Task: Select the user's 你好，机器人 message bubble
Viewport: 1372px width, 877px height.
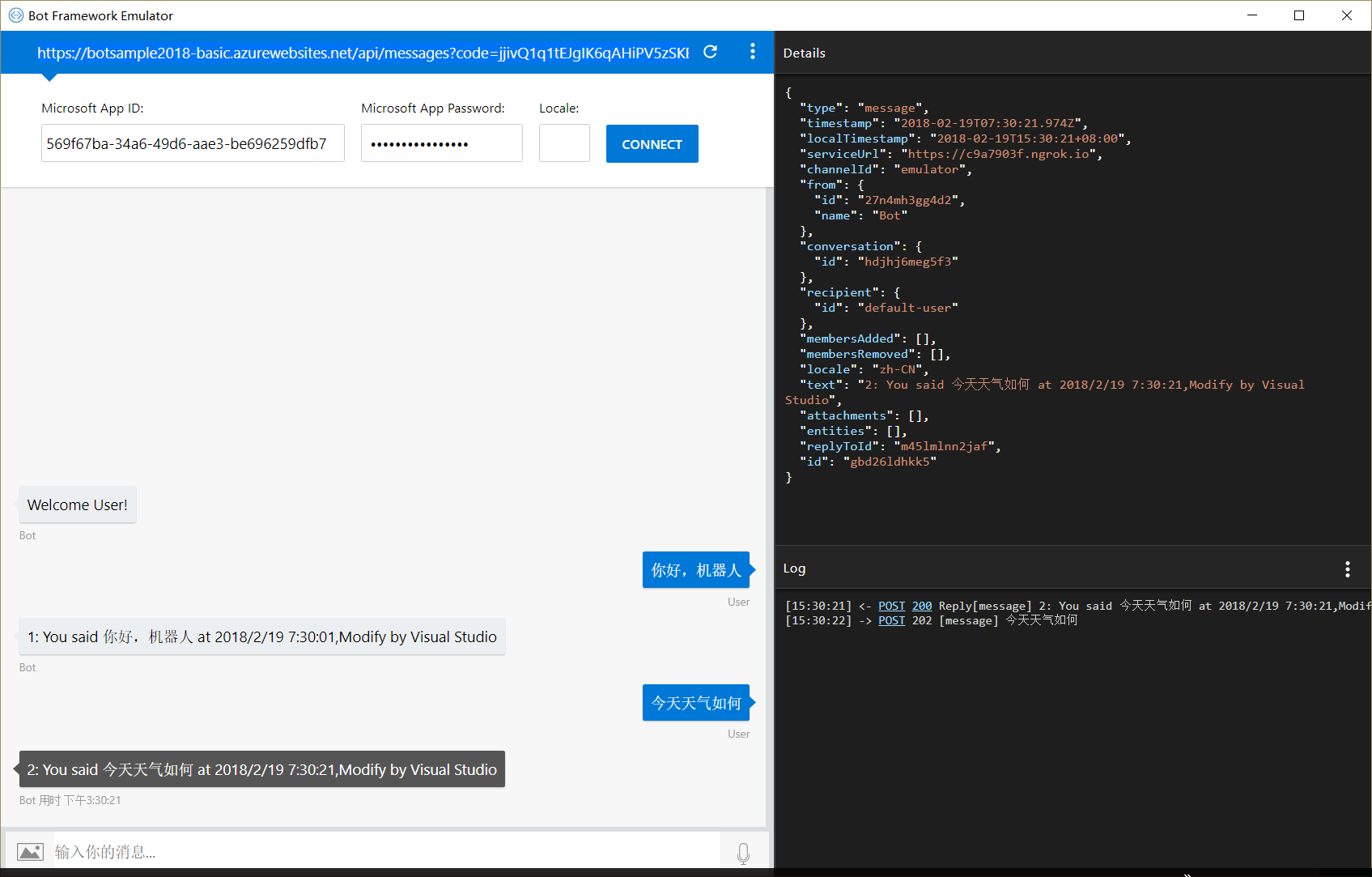Action: pyautogui.click(x=695, y=569)
